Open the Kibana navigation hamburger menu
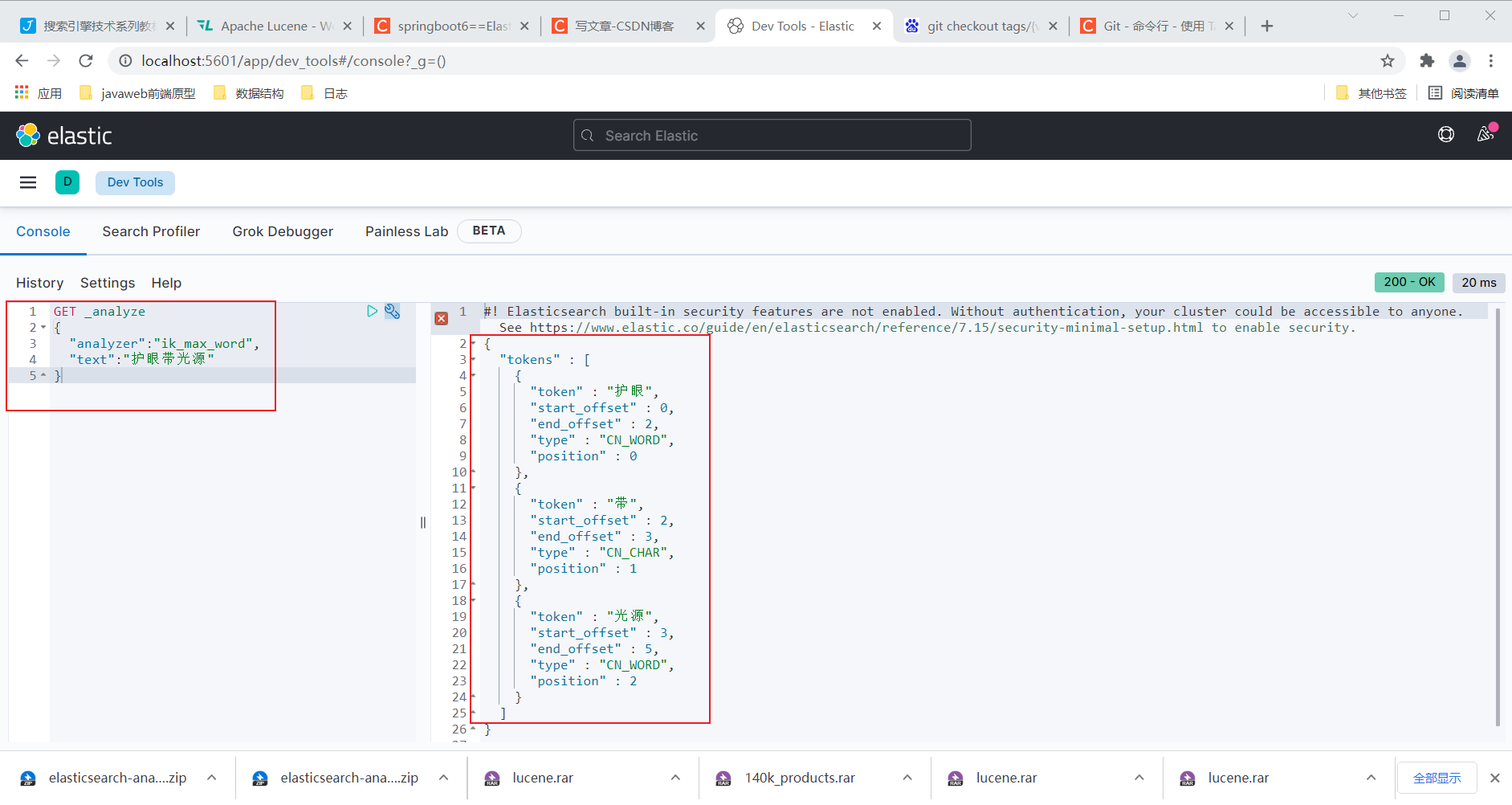This screenshot has height=805, width=1512. tap(27, 182)
